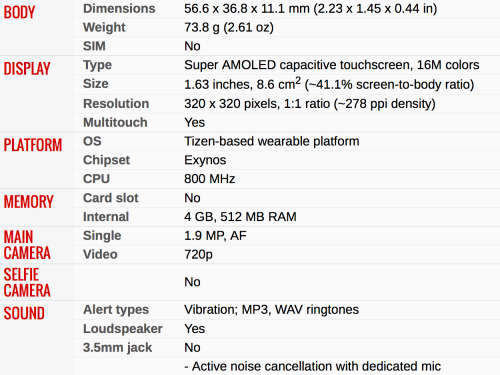Open the Chipset spec label
The image size is (500, 375).
pyautogui.click(x=106, y=160)
